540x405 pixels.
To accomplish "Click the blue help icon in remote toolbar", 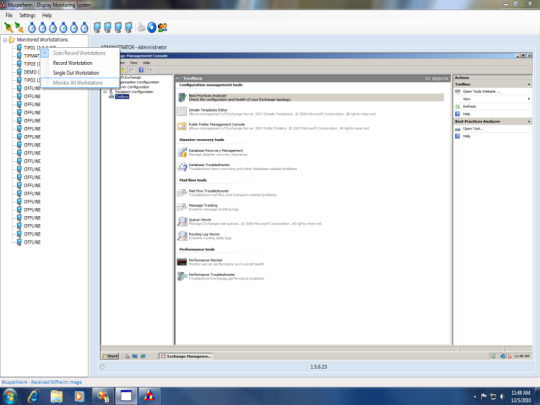I will click(x=141, y=70).
